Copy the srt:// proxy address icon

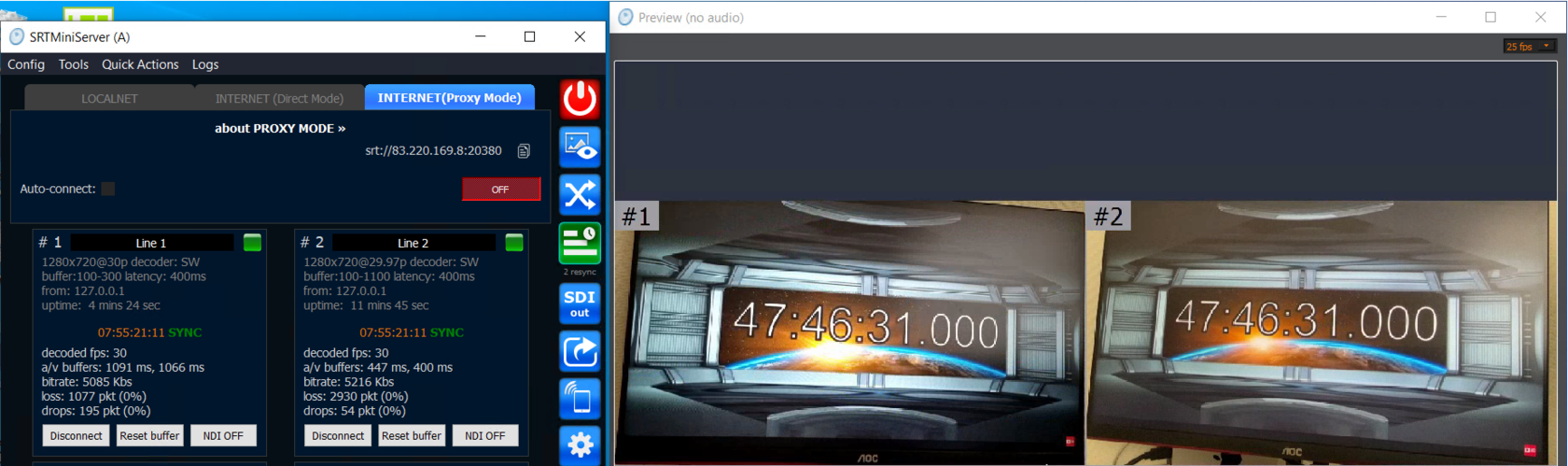click(x=524, y=151)
